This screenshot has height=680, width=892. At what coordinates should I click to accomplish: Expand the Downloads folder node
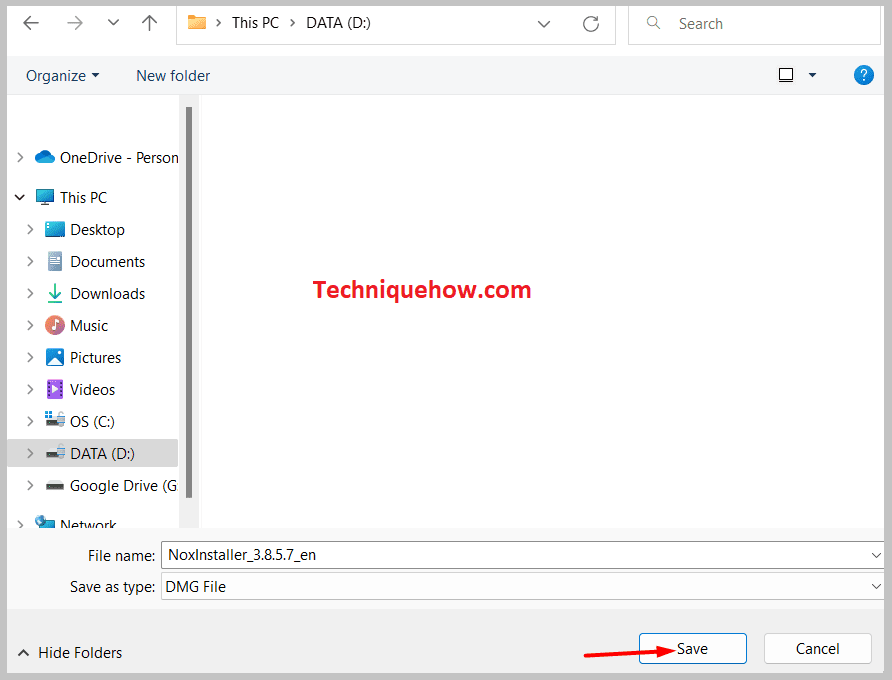[30, 293]
